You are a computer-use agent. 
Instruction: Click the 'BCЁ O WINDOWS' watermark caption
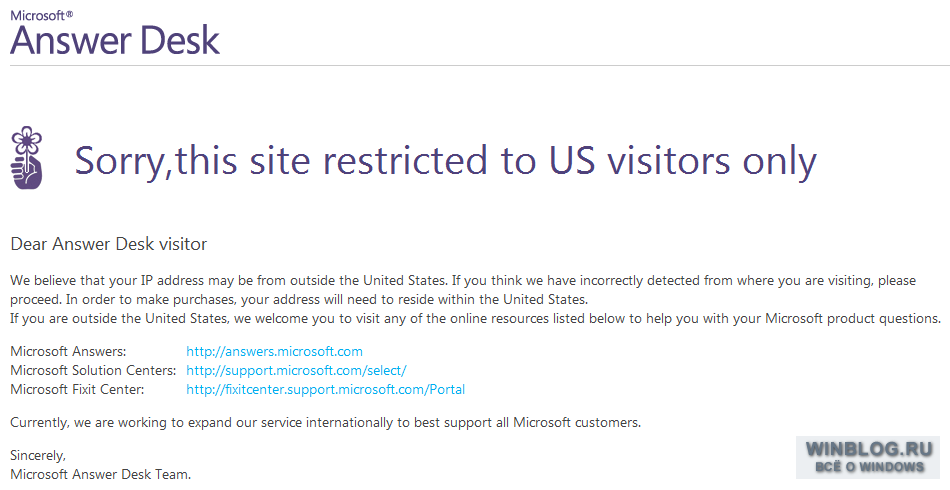[869, 467]
